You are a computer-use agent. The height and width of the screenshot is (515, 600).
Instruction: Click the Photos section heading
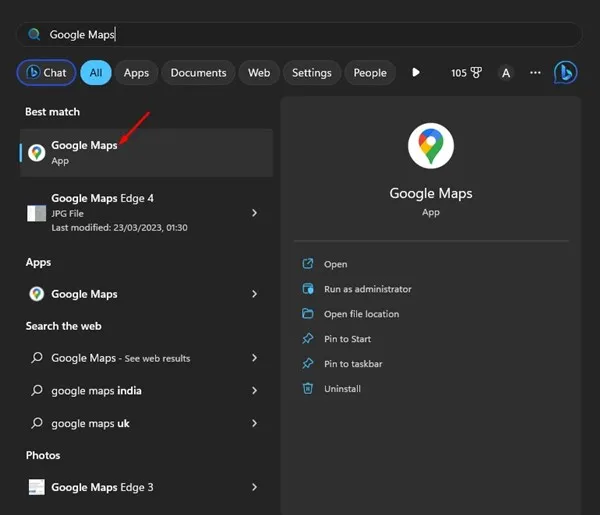[x=43, y=455]
